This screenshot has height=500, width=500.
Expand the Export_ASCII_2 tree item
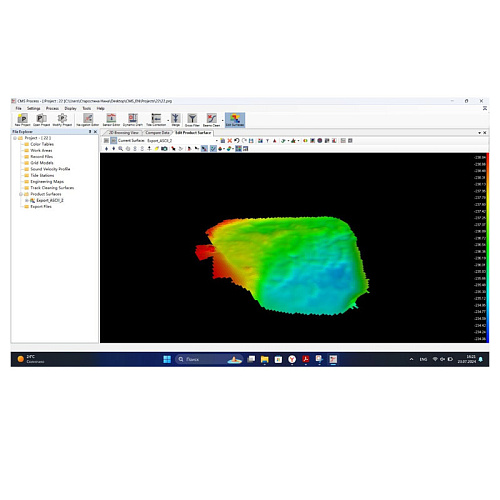coord(27,200)
